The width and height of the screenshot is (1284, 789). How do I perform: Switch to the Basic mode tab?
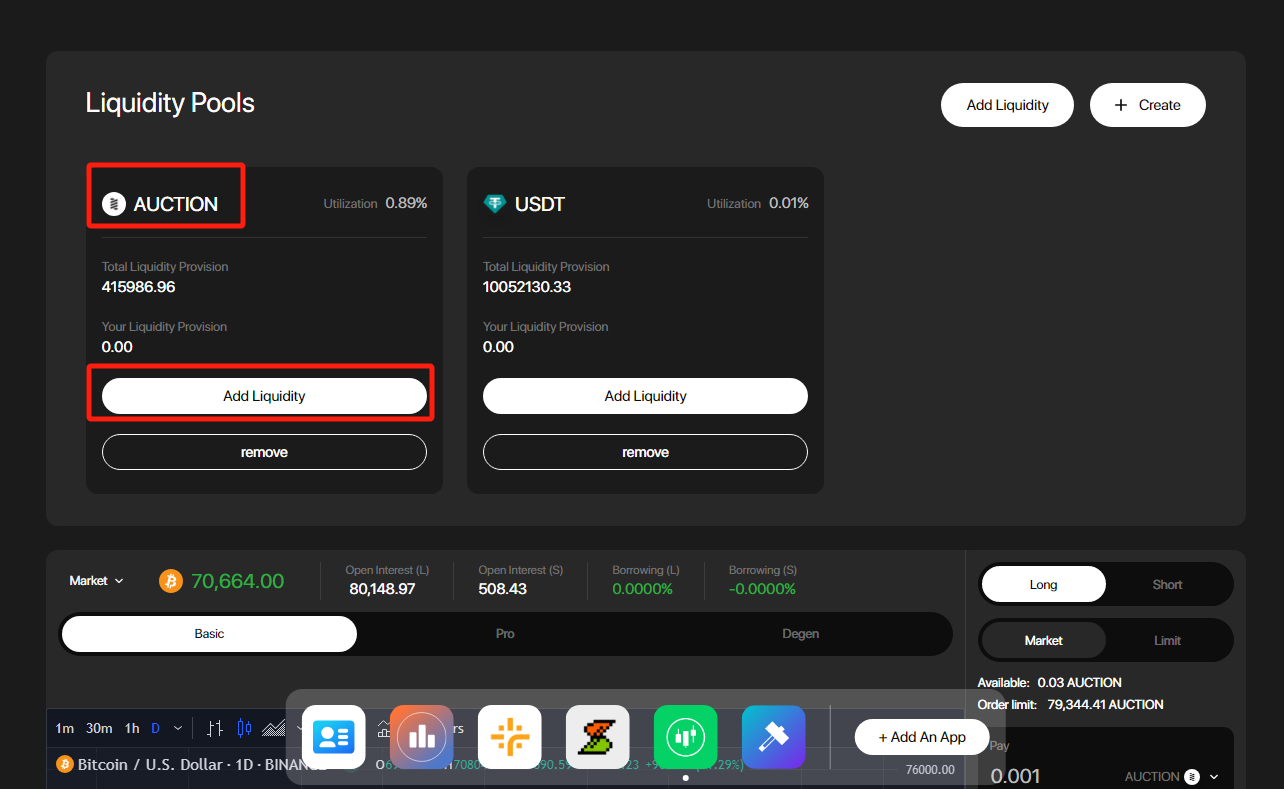tap(209, 634)
